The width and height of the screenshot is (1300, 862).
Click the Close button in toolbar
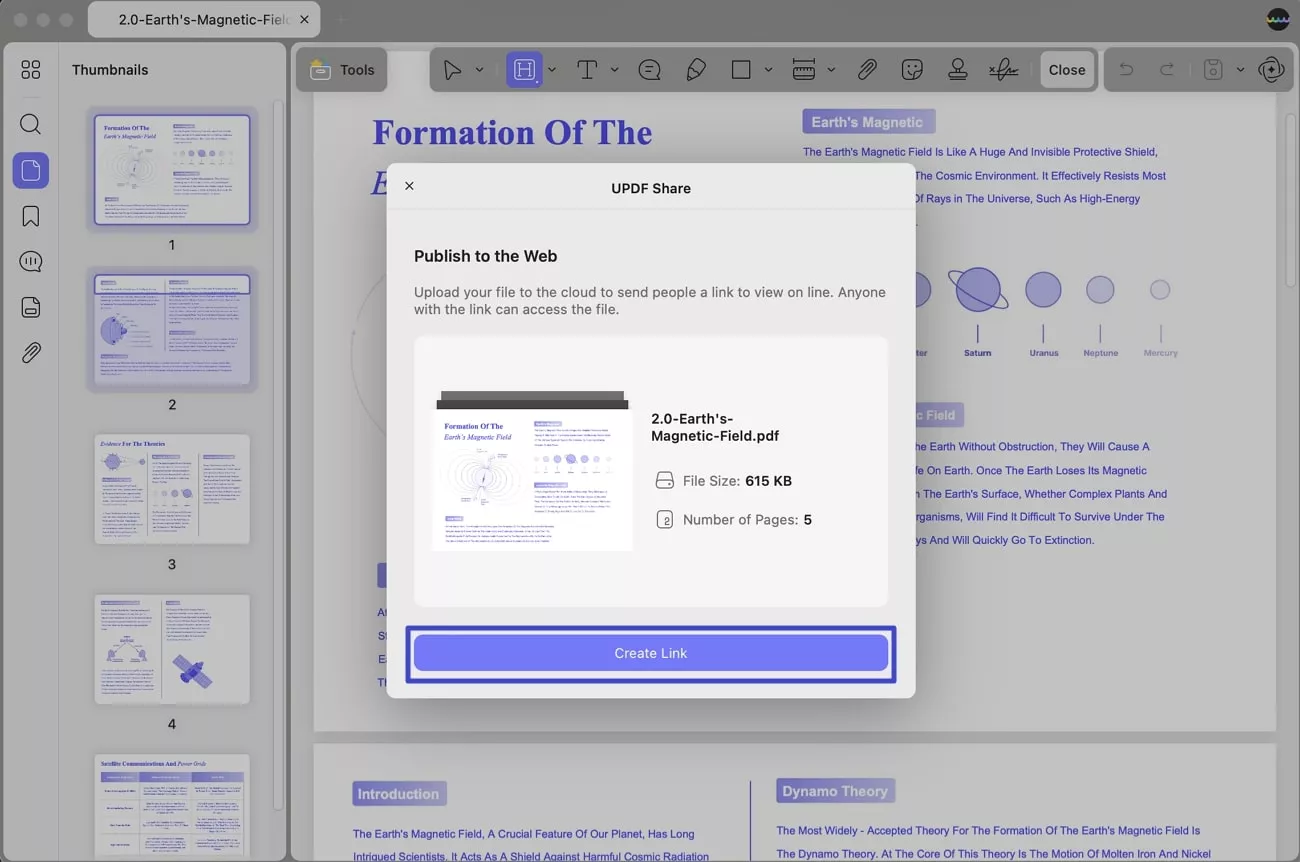(1066, 70)
